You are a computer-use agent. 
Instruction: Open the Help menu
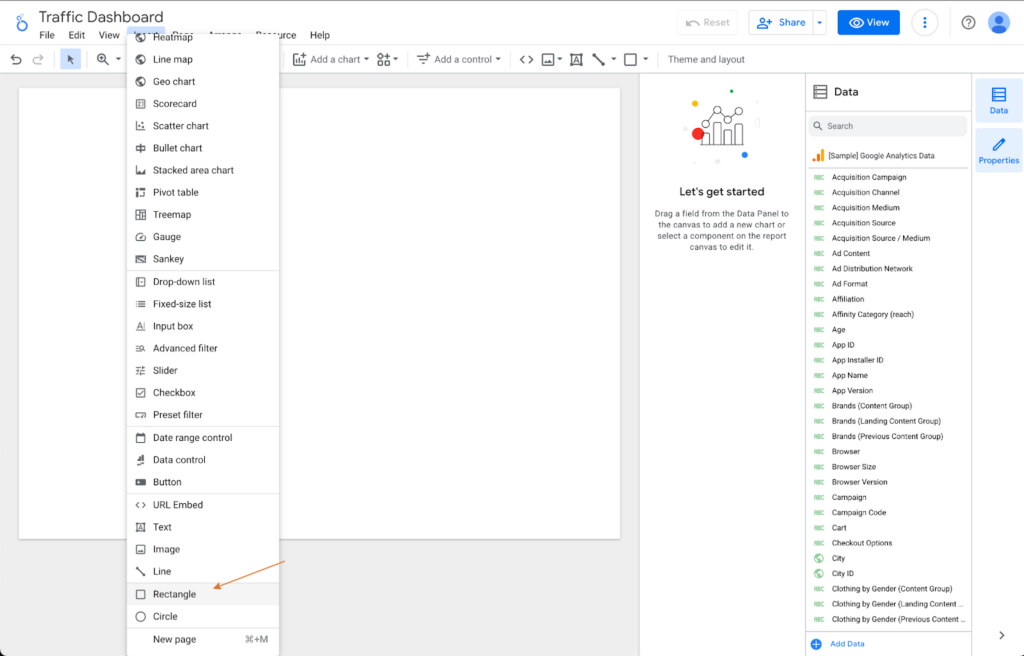coord(320,35)
